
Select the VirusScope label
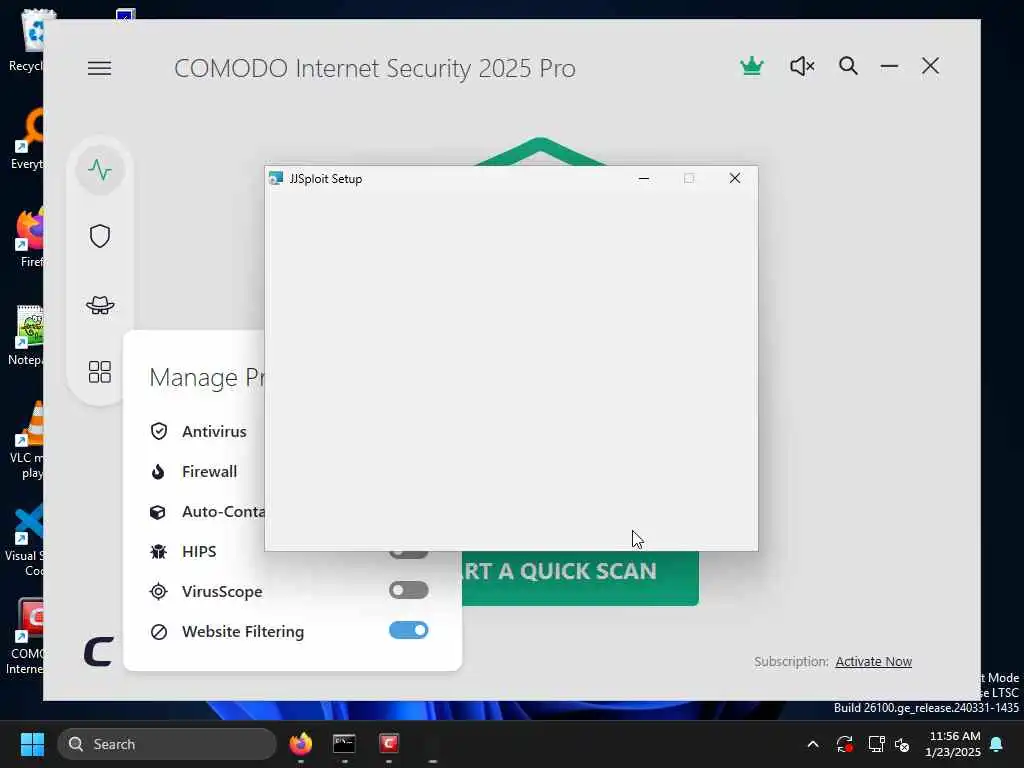pyautogui.click(x=222, y=592)
